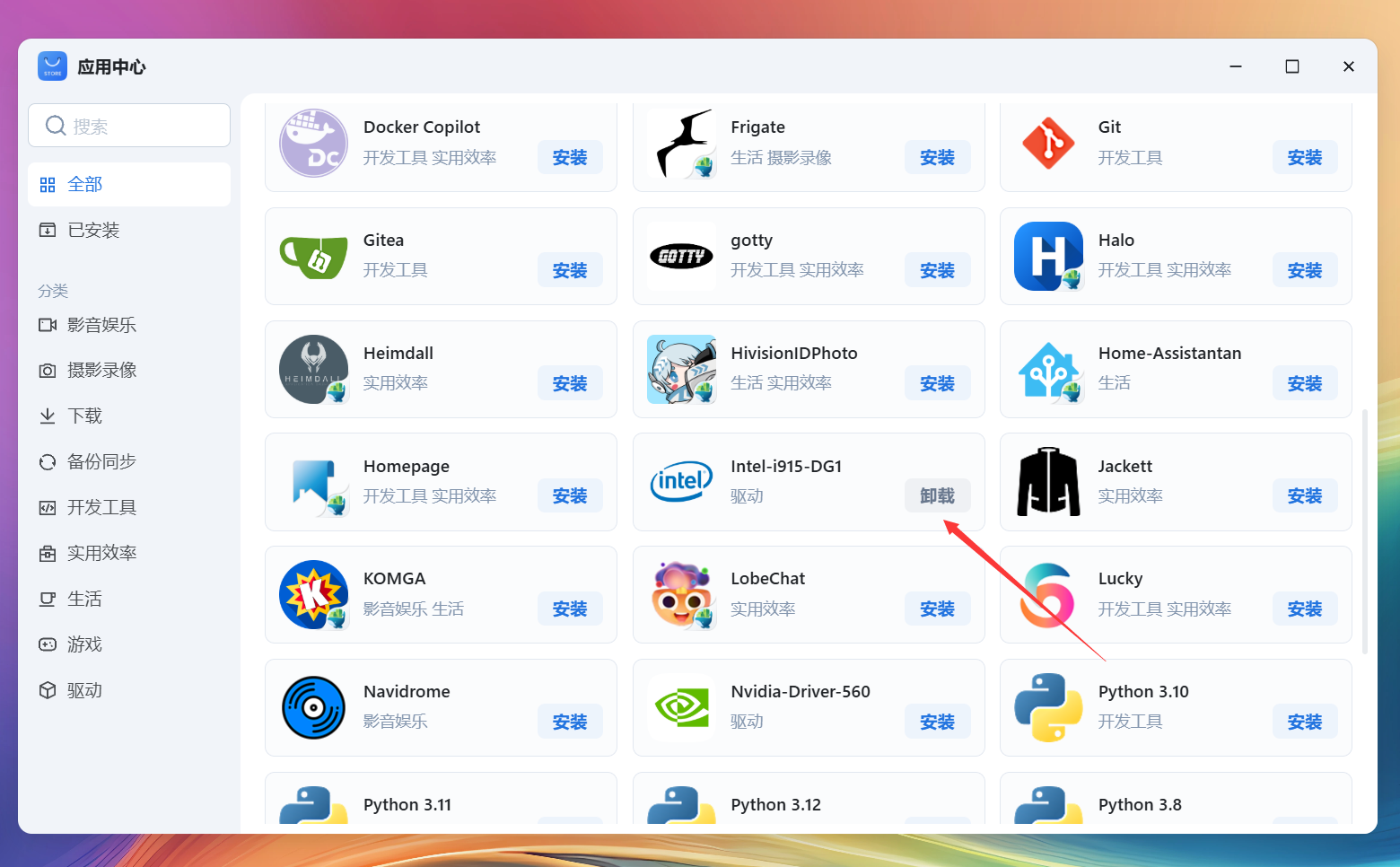Click 安装 for KOMGA
This screenshot has height=867, width=1400.
(570, 609)
